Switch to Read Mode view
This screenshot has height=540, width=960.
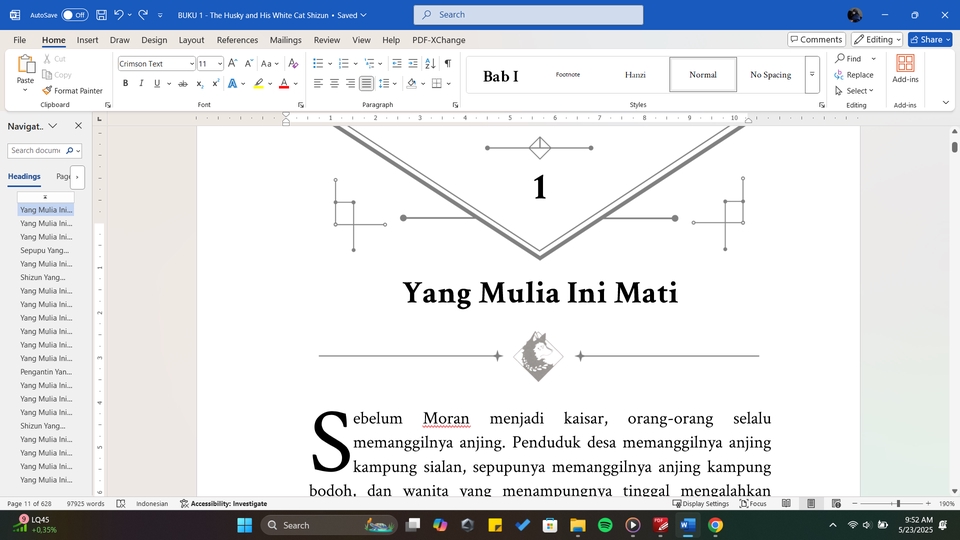786,503
